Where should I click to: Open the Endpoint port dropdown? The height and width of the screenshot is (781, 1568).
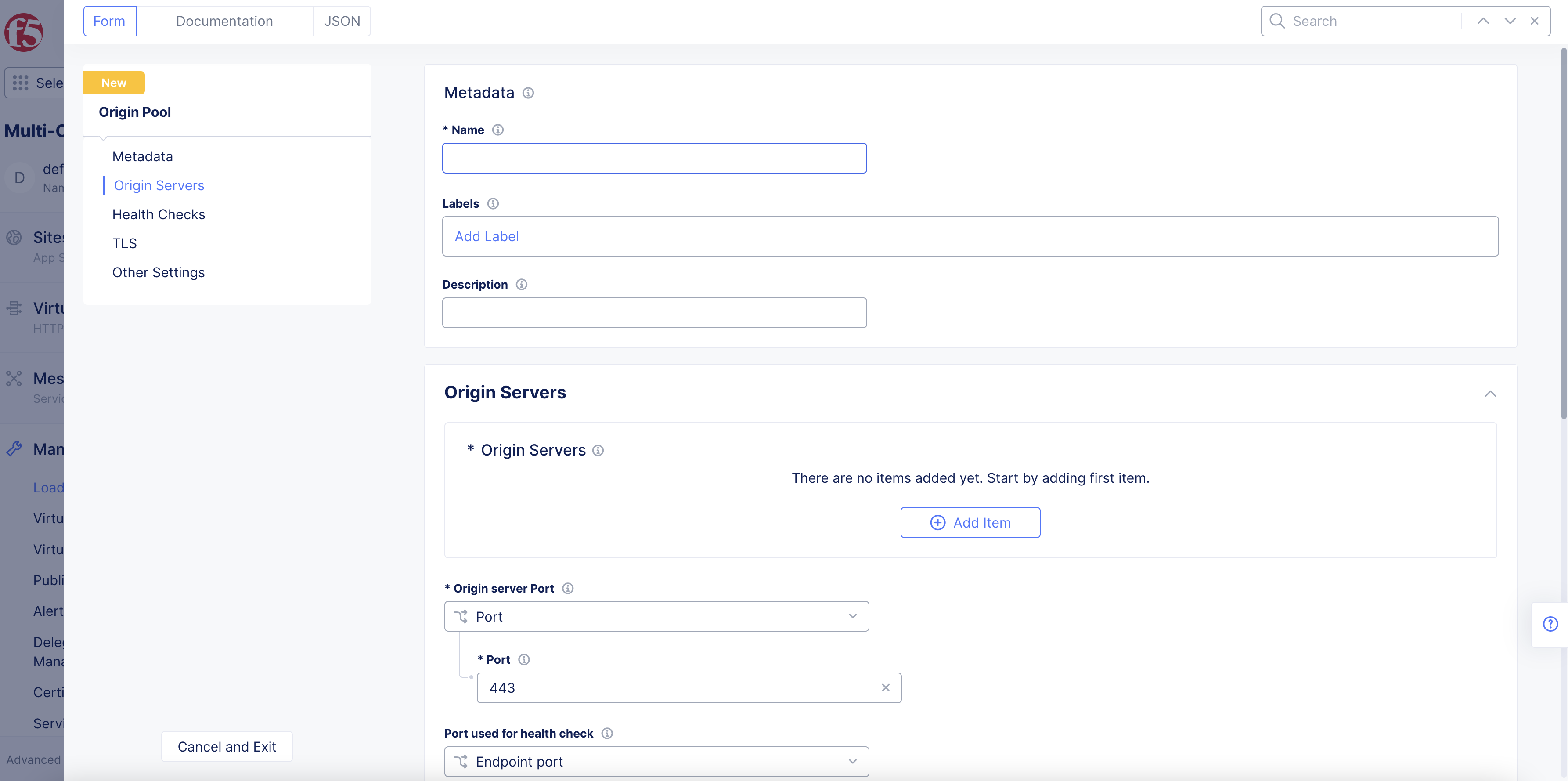coord(656,762)
